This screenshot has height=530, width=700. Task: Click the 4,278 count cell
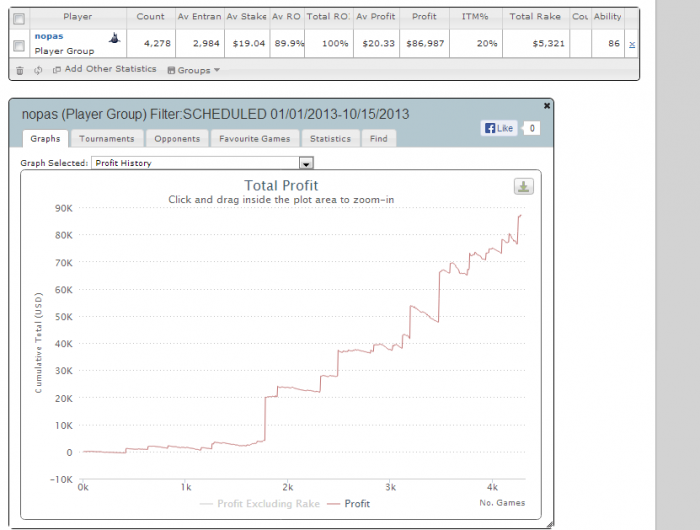click(x=151, y=43)
